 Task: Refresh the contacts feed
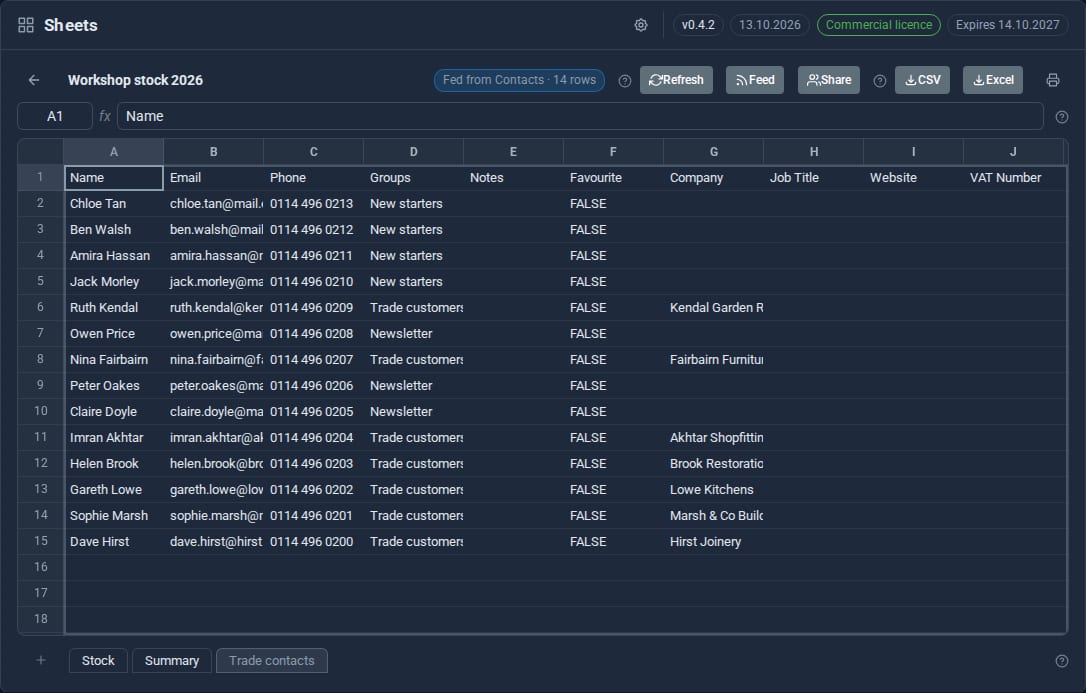pos(676,80)
